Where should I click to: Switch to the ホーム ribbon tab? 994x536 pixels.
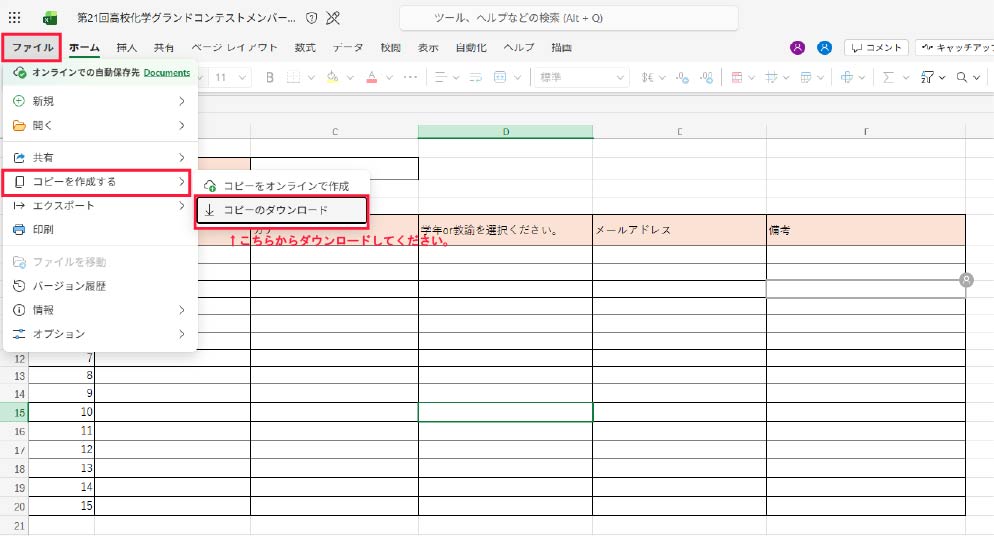(84, 48)
